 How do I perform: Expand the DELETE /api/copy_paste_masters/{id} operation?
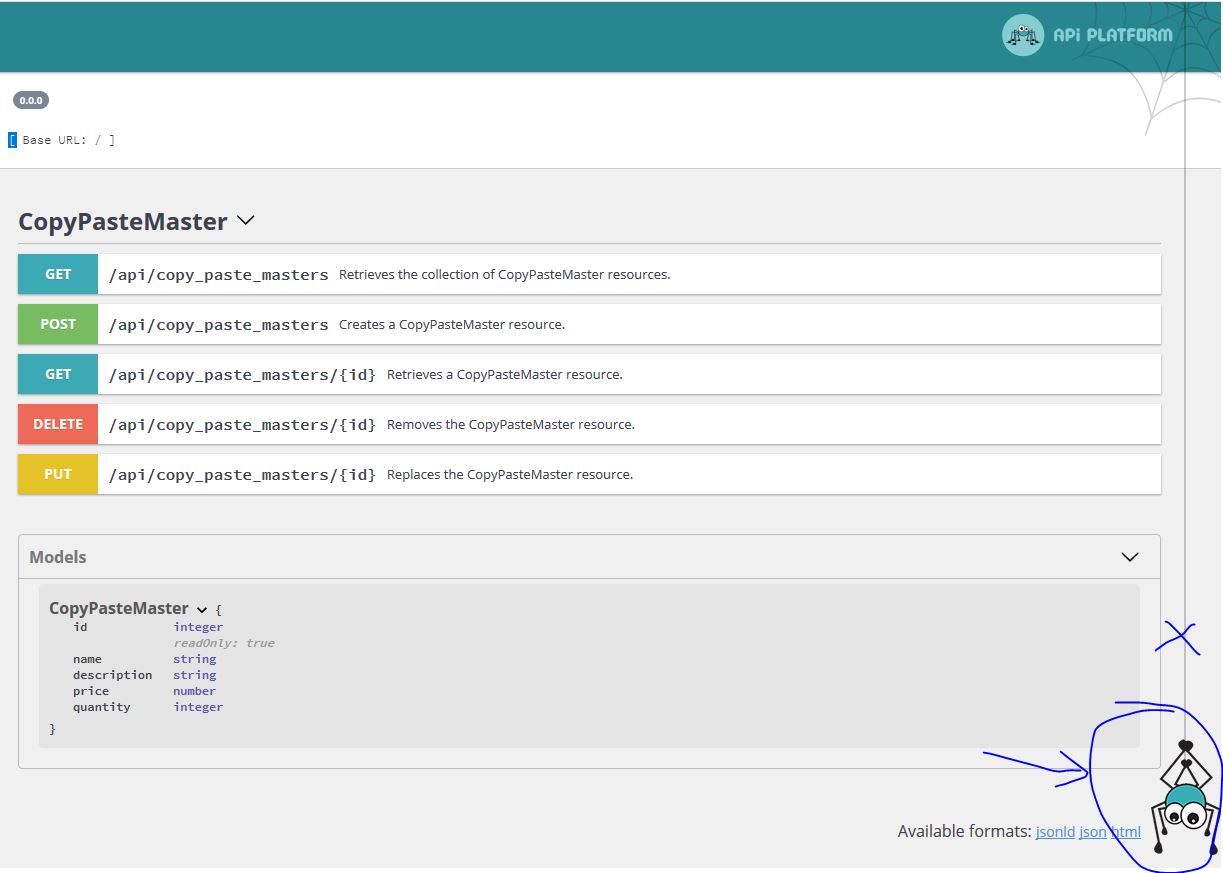[589, 424]
